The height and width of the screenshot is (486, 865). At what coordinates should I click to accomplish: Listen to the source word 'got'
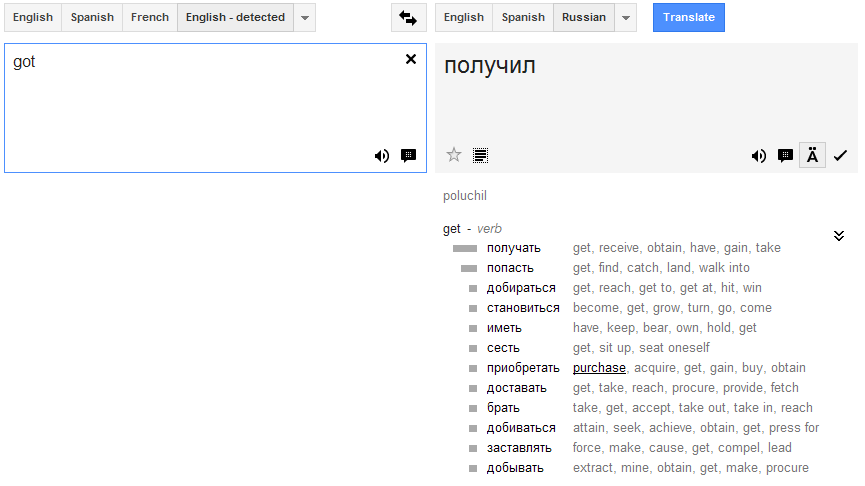[x=382, y=156]
